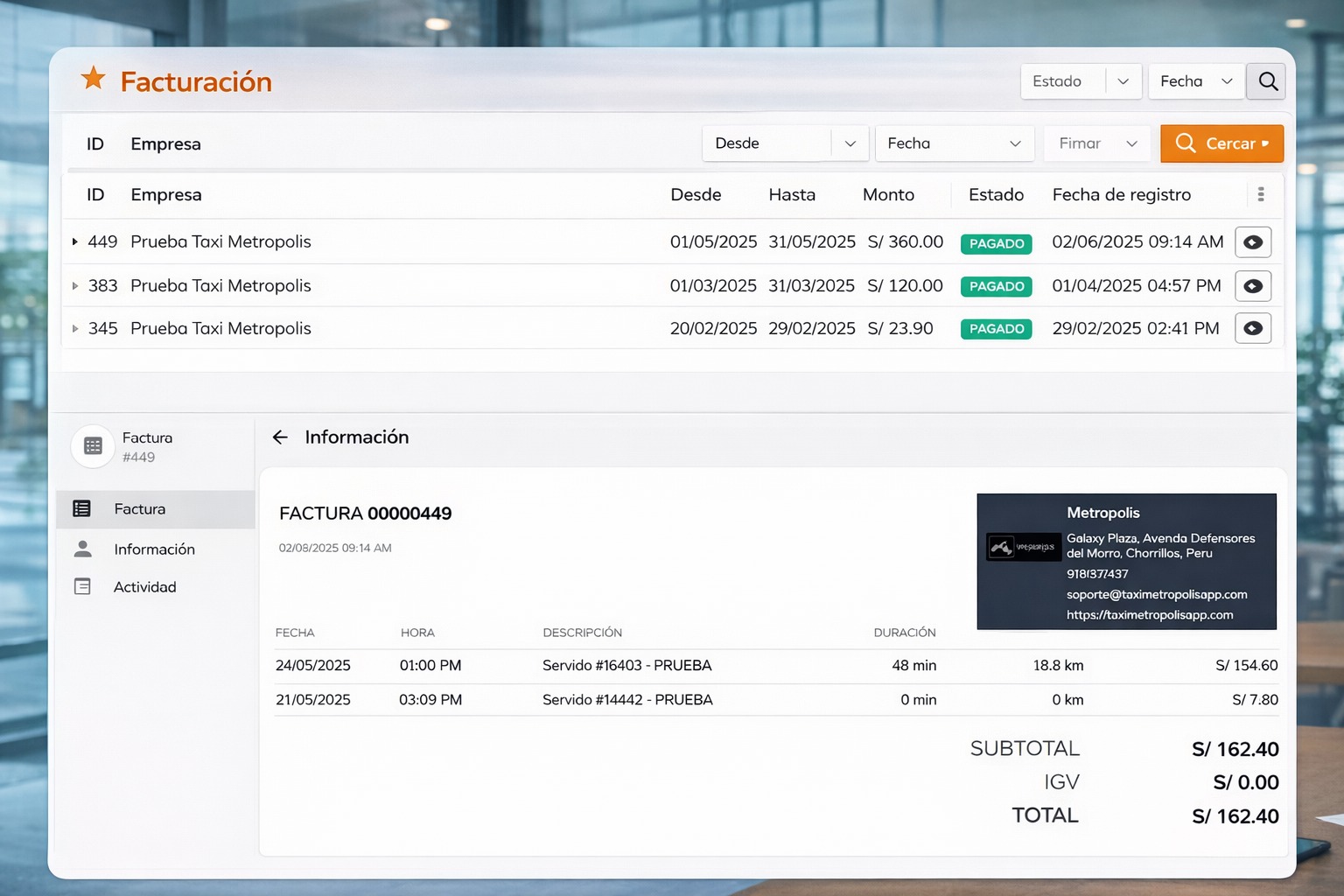Switch to the Información sidebar tab
The image size is (1344, 896).
click(154, 549)
